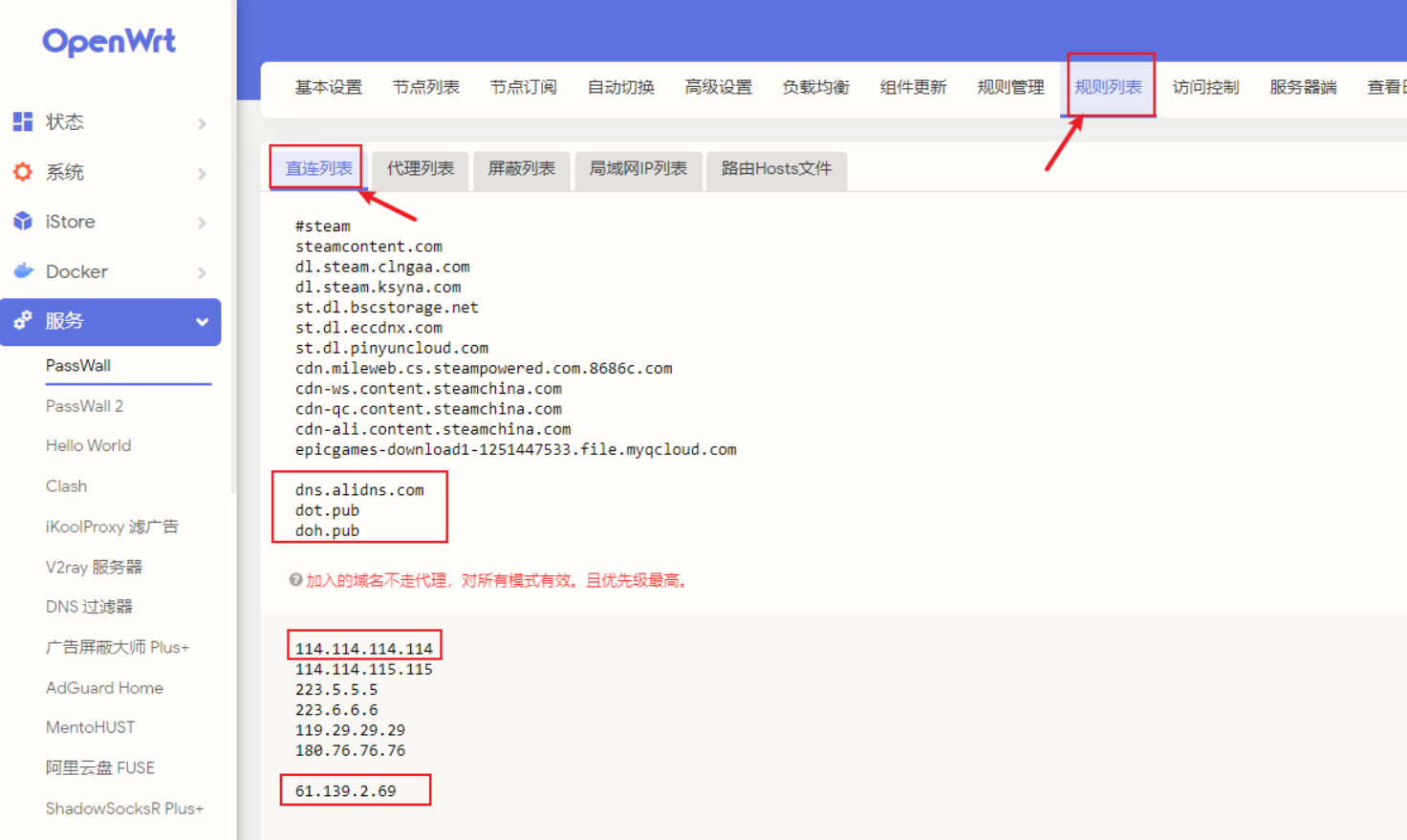Click the epicgames-download1 myqcloud.com line

pyautogui.click(x=516, y=449)
